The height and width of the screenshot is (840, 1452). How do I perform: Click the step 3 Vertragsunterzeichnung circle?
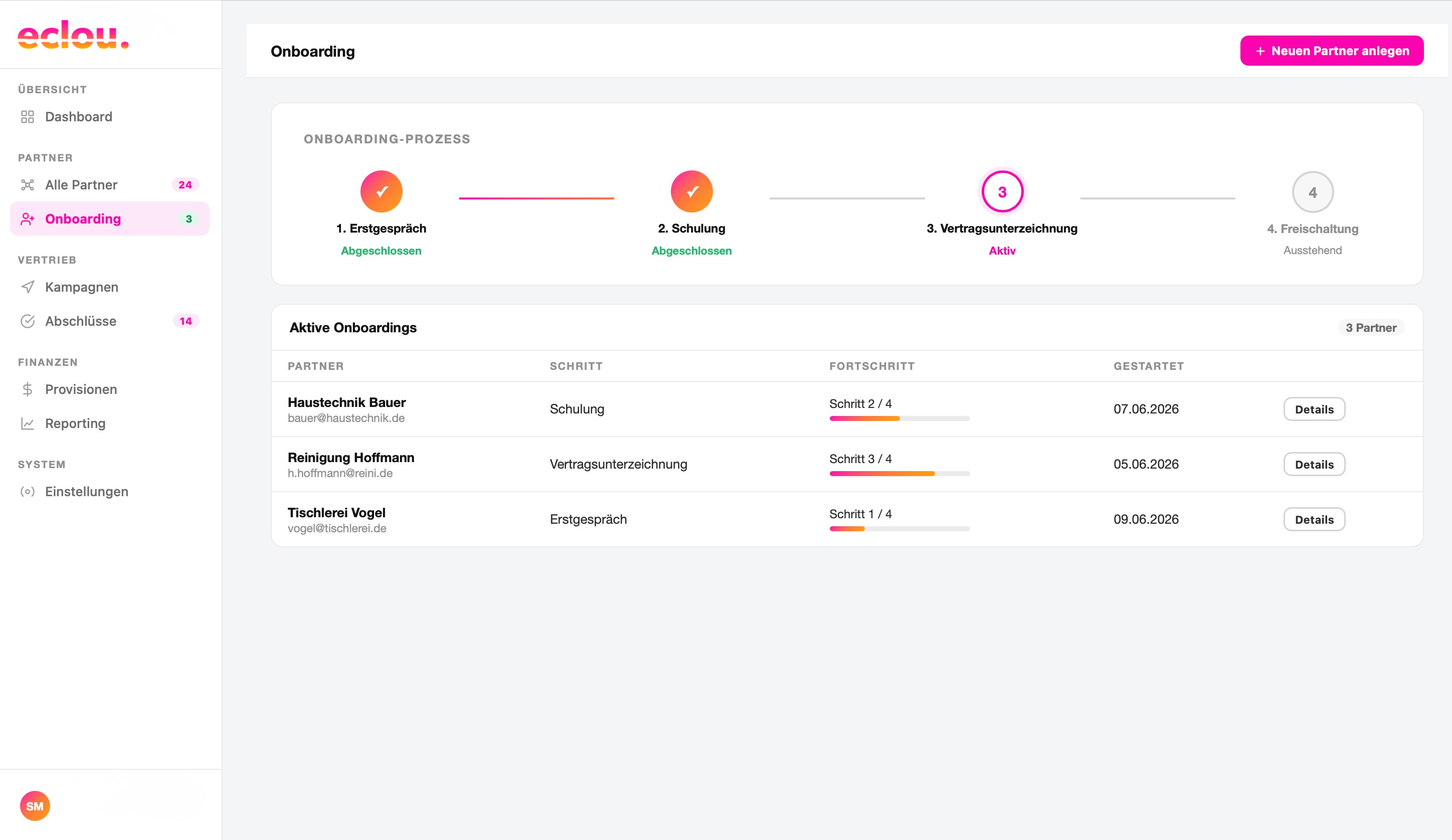click(1002, 192)
